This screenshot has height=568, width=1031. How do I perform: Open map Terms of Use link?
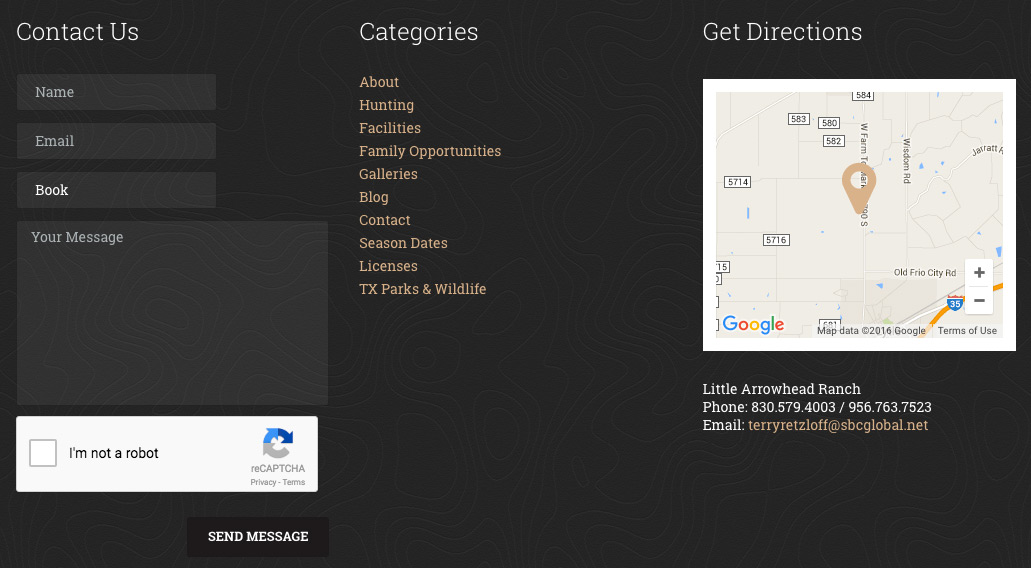pos(967,331)
